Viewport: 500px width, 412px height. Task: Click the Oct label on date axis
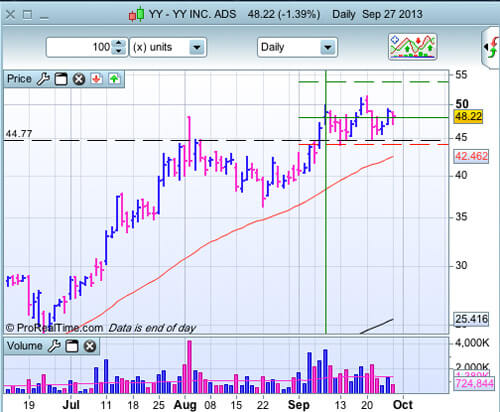click(x=403, y=405)
